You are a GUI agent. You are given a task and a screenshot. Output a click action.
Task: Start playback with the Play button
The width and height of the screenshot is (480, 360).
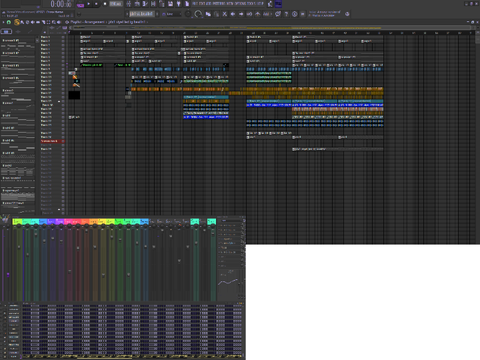coord(89,4)
